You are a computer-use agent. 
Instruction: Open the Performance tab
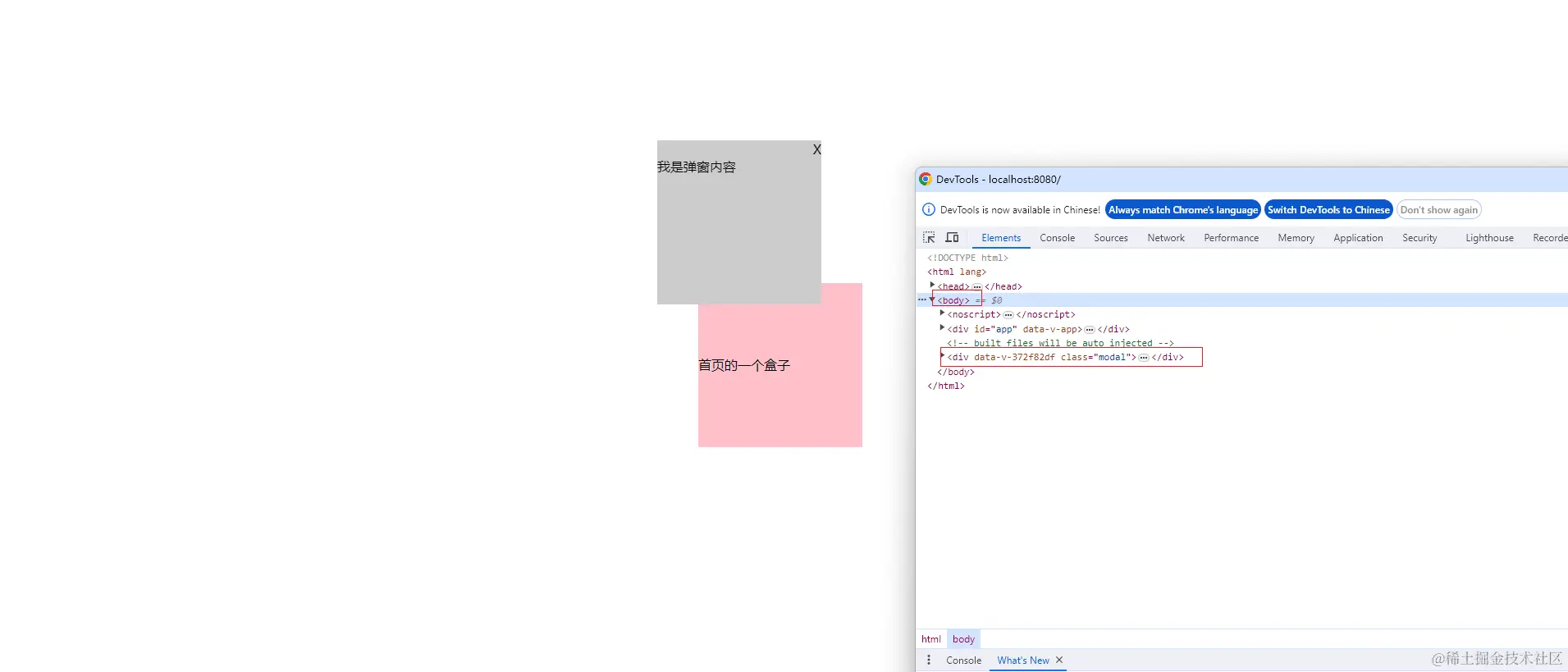1231,238
